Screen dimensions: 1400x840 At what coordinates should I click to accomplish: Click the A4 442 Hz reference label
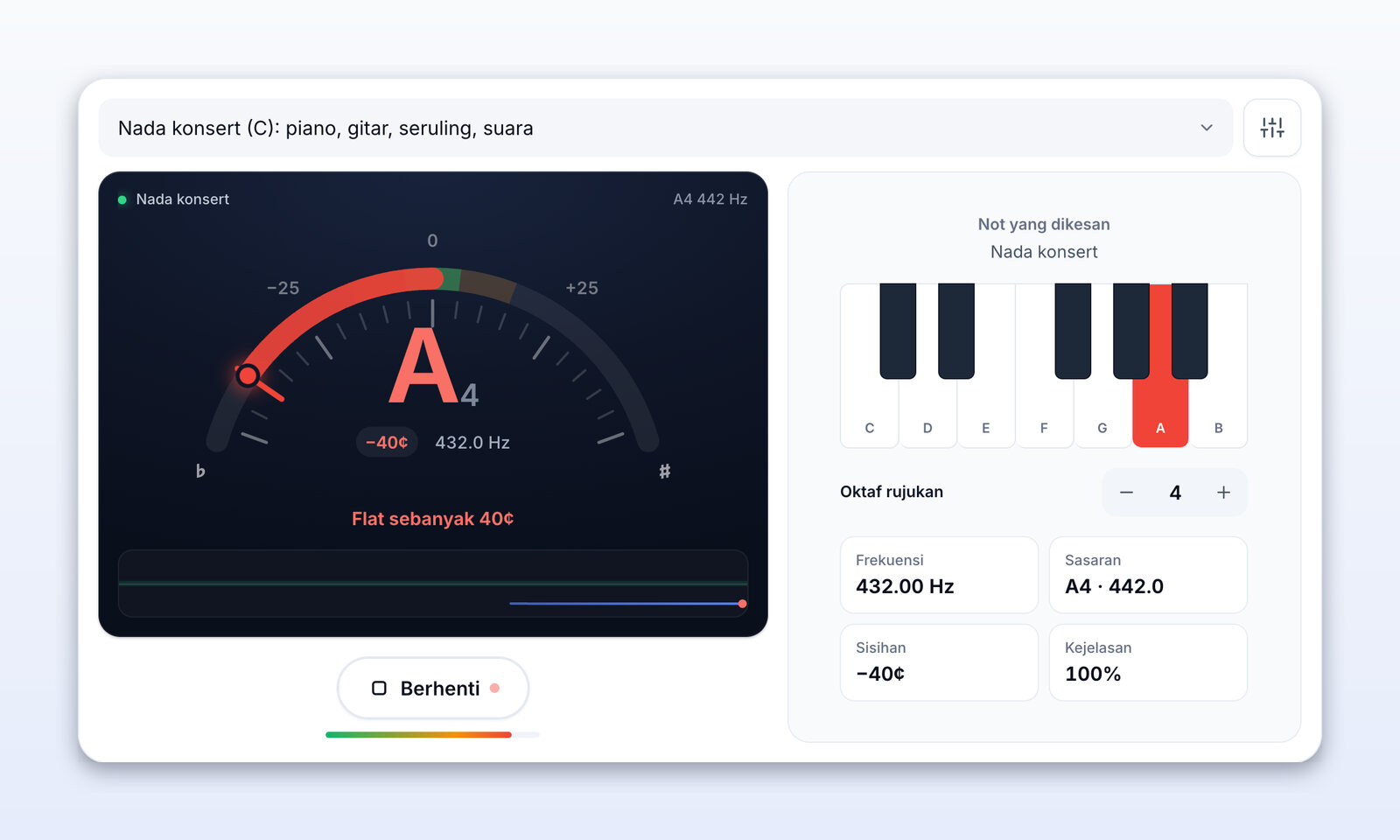710,199
